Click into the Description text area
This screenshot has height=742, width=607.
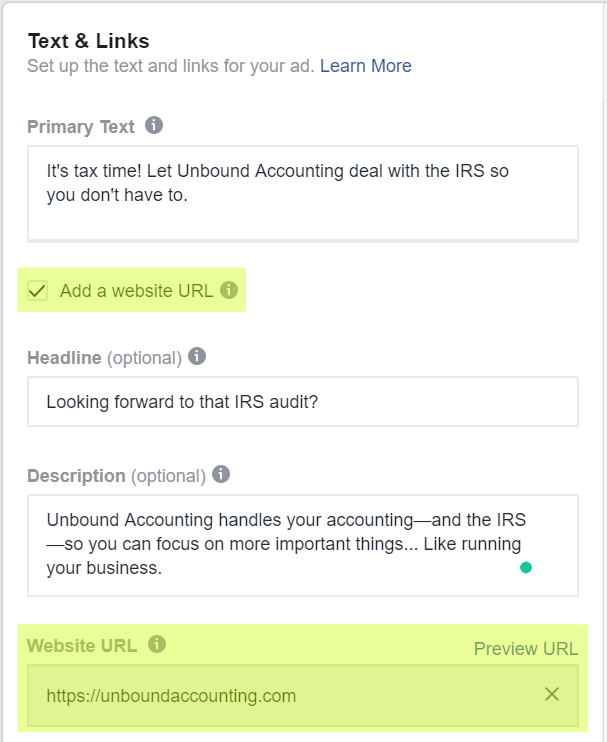point(303,545)
